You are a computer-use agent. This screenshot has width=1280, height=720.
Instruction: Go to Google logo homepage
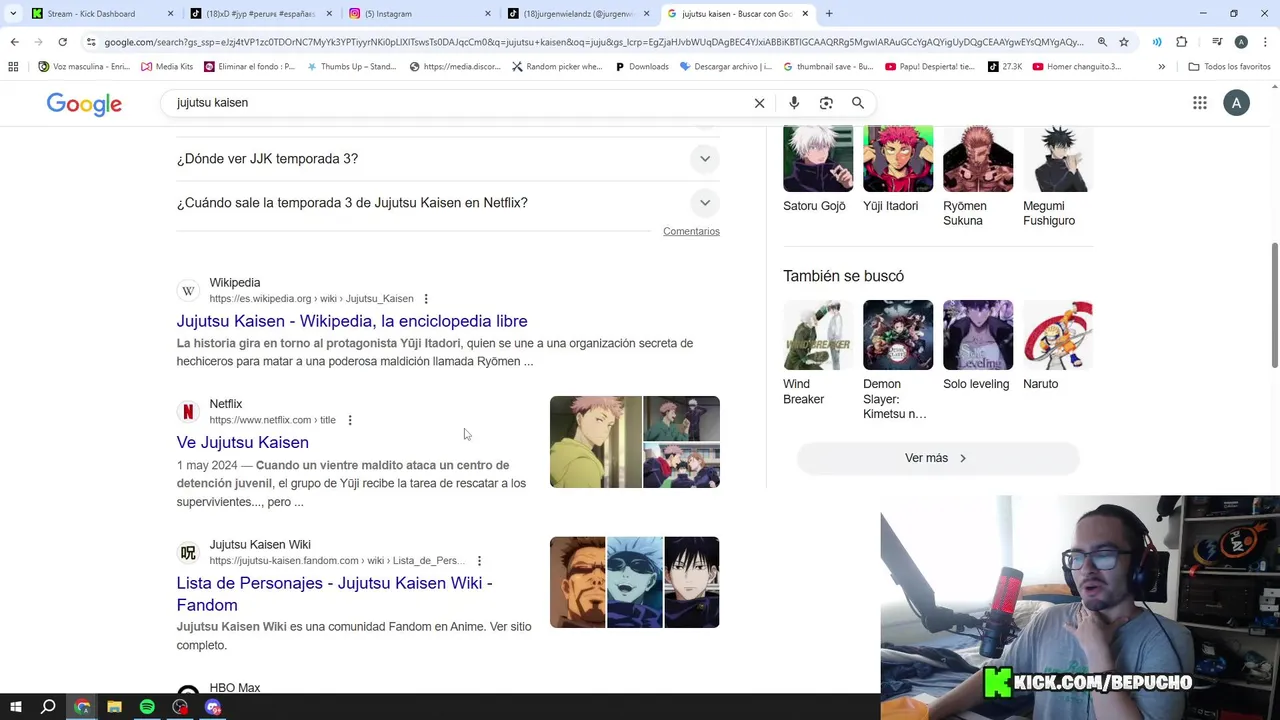point(84,104)
